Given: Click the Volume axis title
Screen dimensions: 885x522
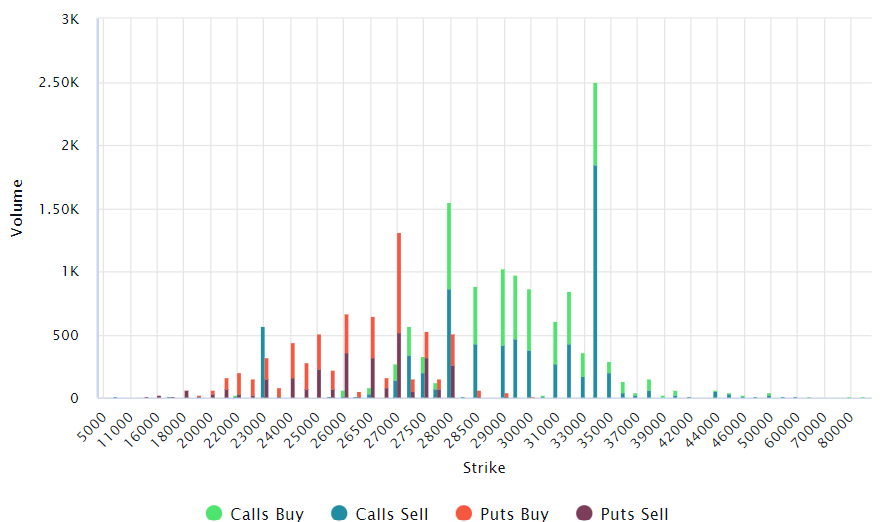Looking at the screenshot, I should [x=17, y=208].
